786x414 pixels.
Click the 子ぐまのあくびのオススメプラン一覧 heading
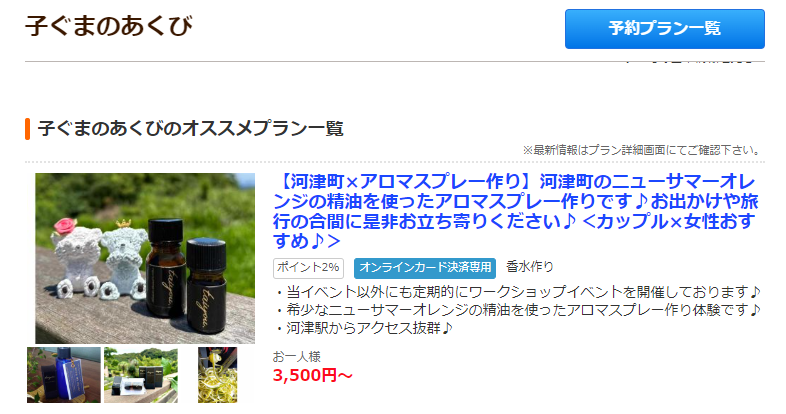point(190,129)
